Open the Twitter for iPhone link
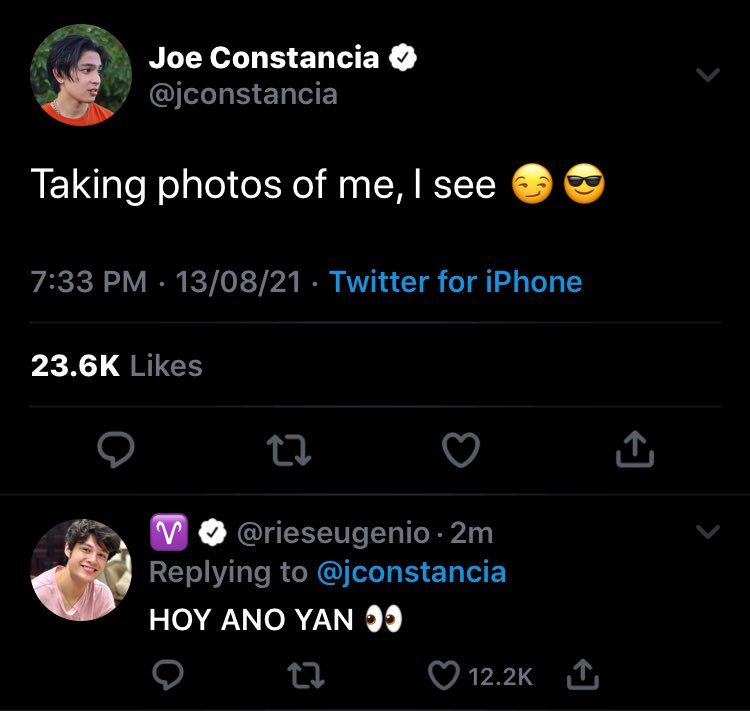Viewport: 750px width, 711px height. pos(455,281)
